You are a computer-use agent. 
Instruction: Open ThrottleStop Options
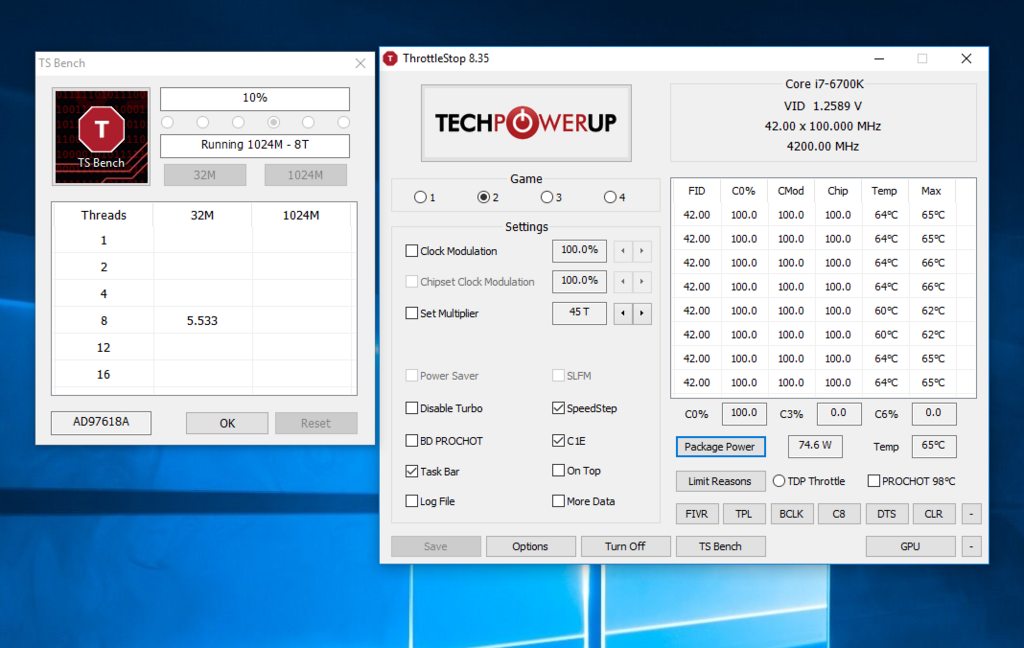coord(530,547)
